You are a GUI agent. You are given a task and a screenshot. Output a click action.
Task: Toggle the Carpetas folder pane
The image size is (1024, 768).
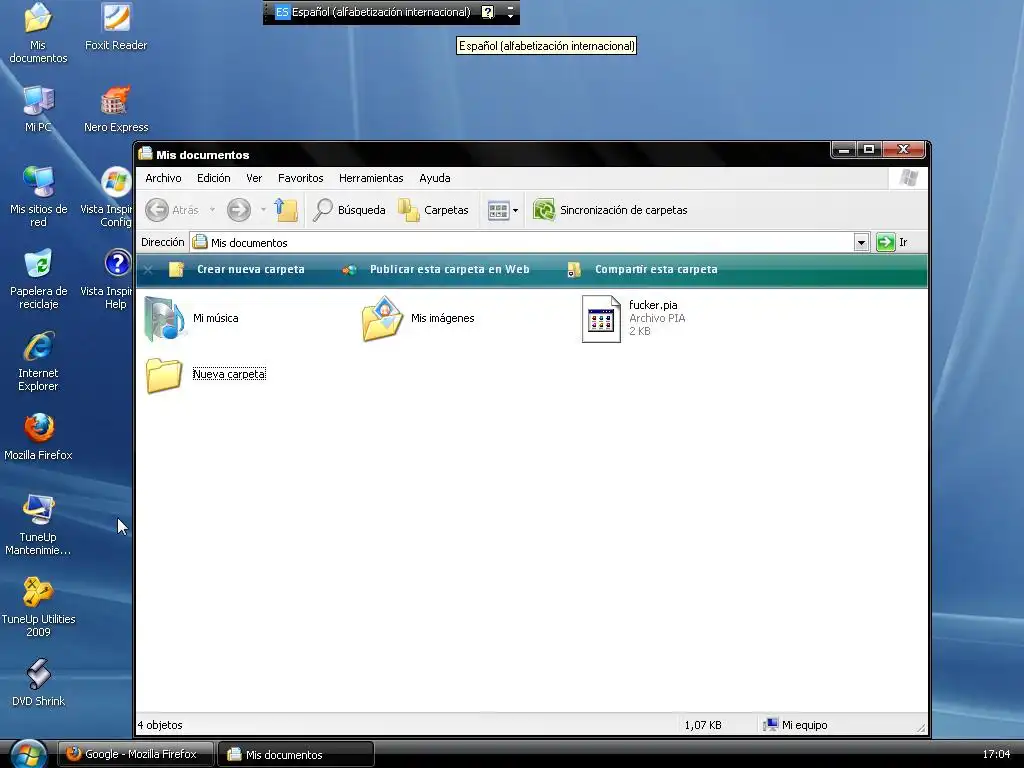(x=434, y=210)
